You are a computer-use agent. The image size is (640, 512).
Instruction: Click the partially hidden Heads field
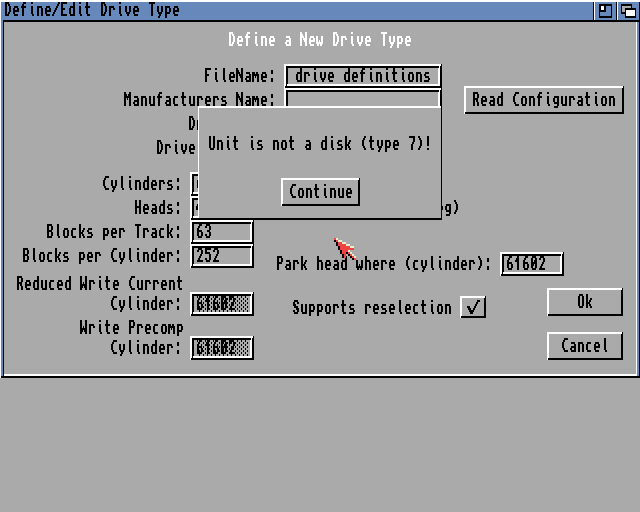tap(195, 208)
